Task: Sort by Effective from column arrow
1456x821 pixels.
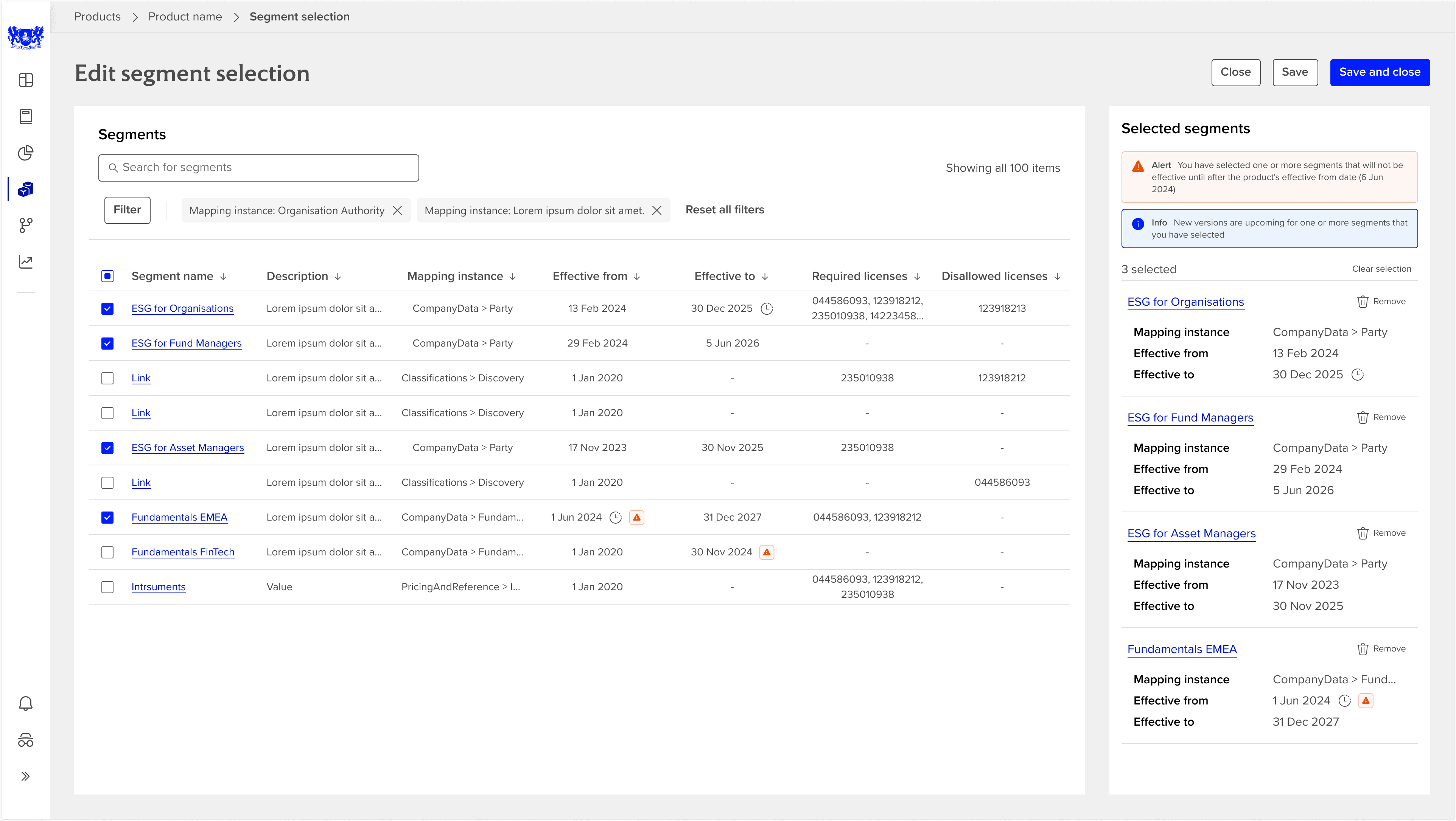Action: [x=637, y=277]
